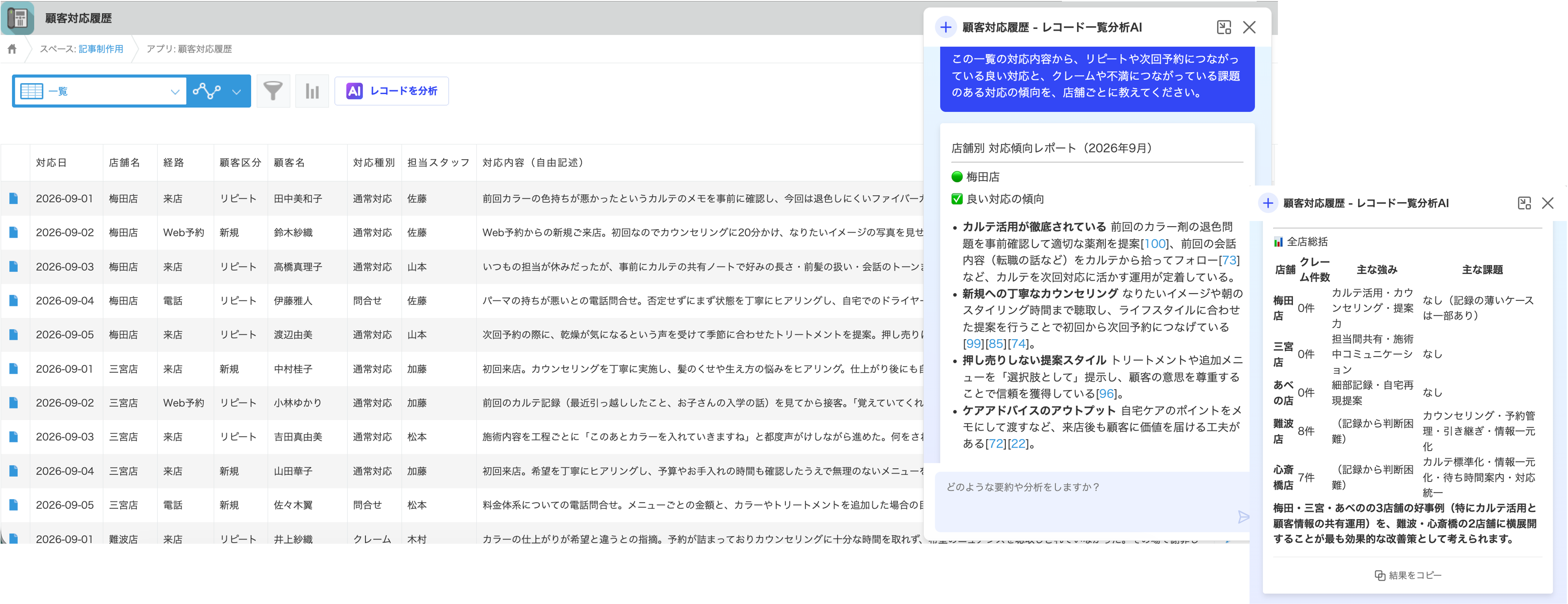This screenshot has height=604, width=1568.
Task: Open the 一覧 view dropdown
Action: click(100, 91)
